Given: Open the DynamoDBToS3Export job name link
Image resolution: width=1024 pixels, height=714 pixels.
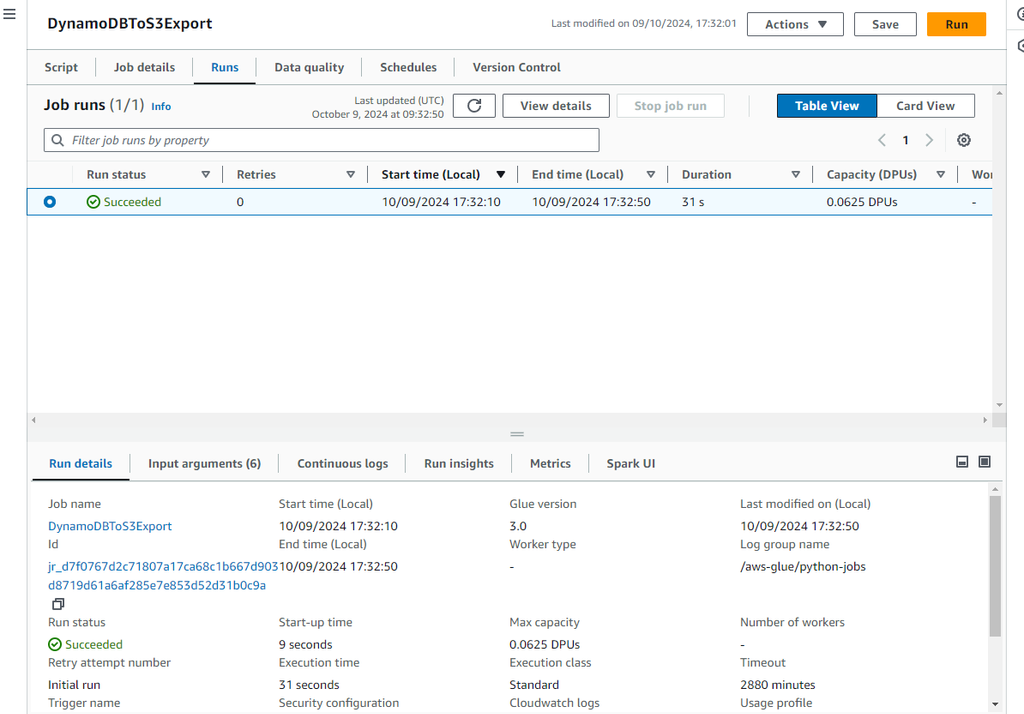Looking at the screenshot, I should (110, 526).
